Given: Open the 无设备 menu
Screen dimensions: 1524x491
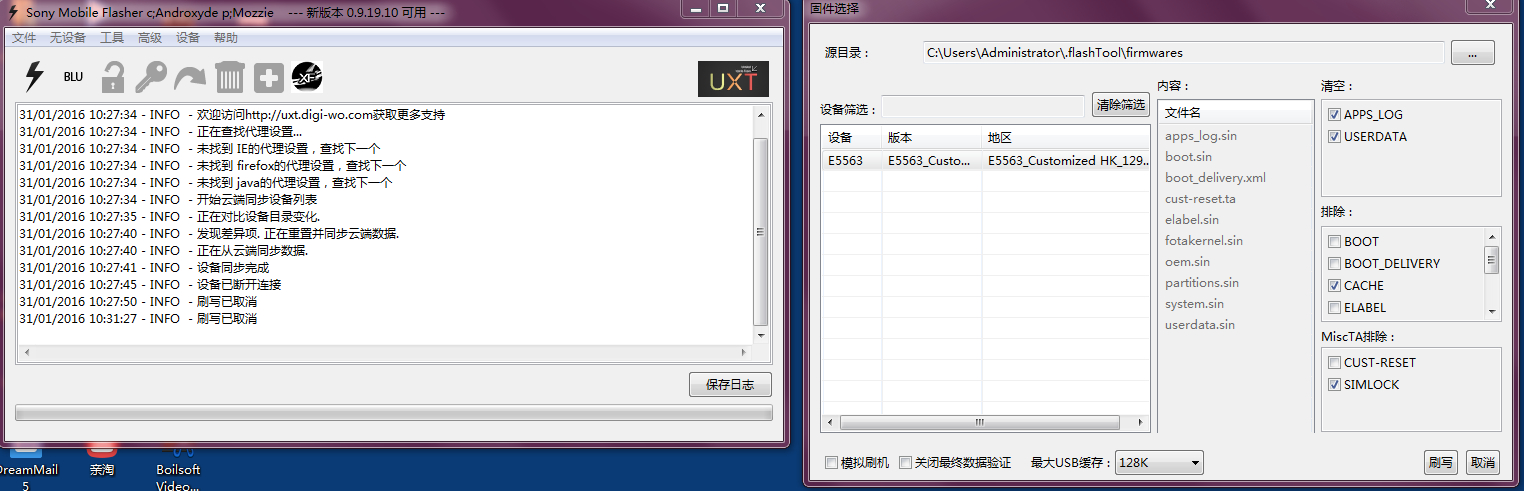Looking at the screenshot, I should pyautogui.click(x=68, y=38).
